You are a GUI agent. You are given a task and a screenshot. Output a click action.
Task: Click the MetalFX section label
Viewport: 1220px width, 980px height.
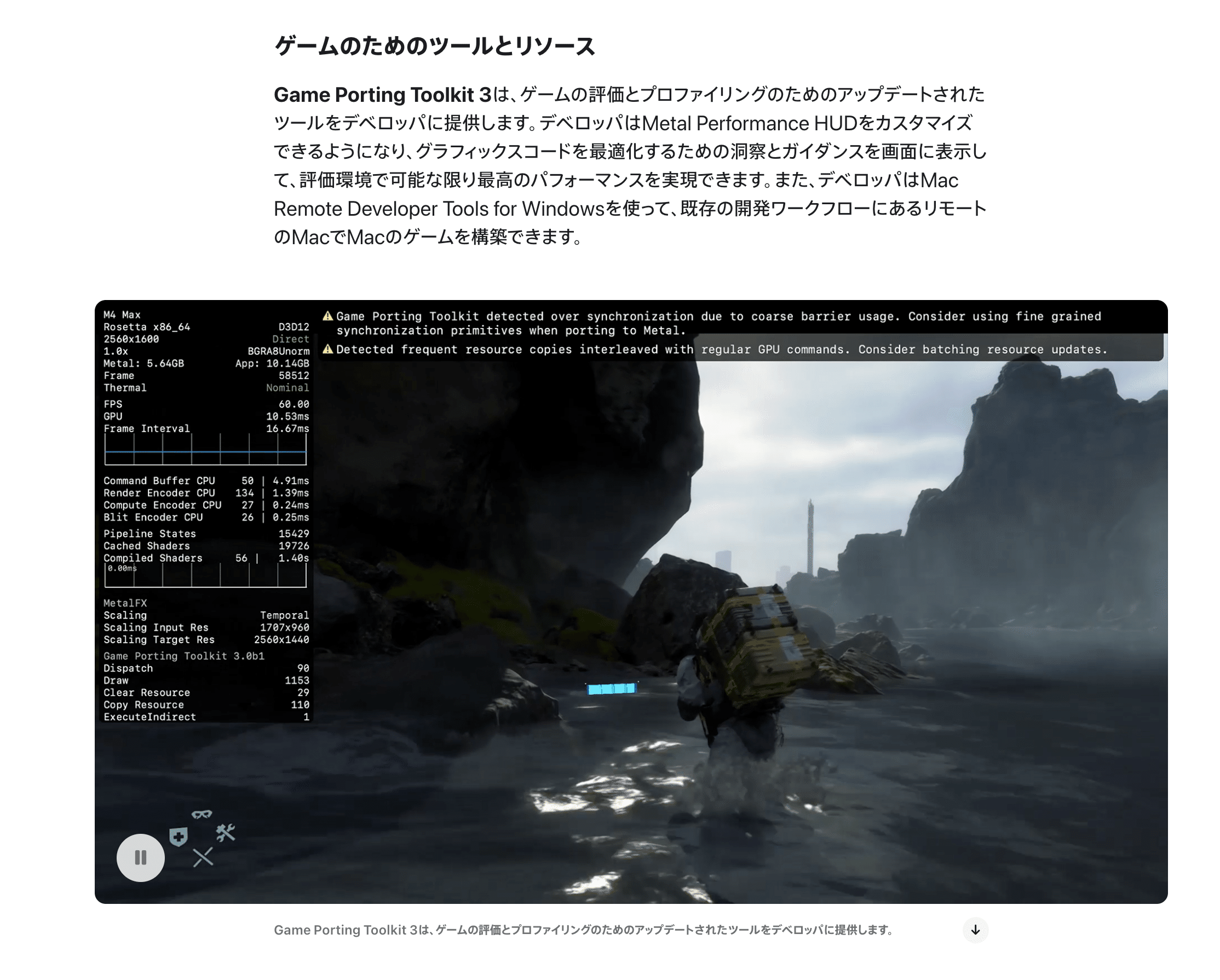tap(125, 603)
